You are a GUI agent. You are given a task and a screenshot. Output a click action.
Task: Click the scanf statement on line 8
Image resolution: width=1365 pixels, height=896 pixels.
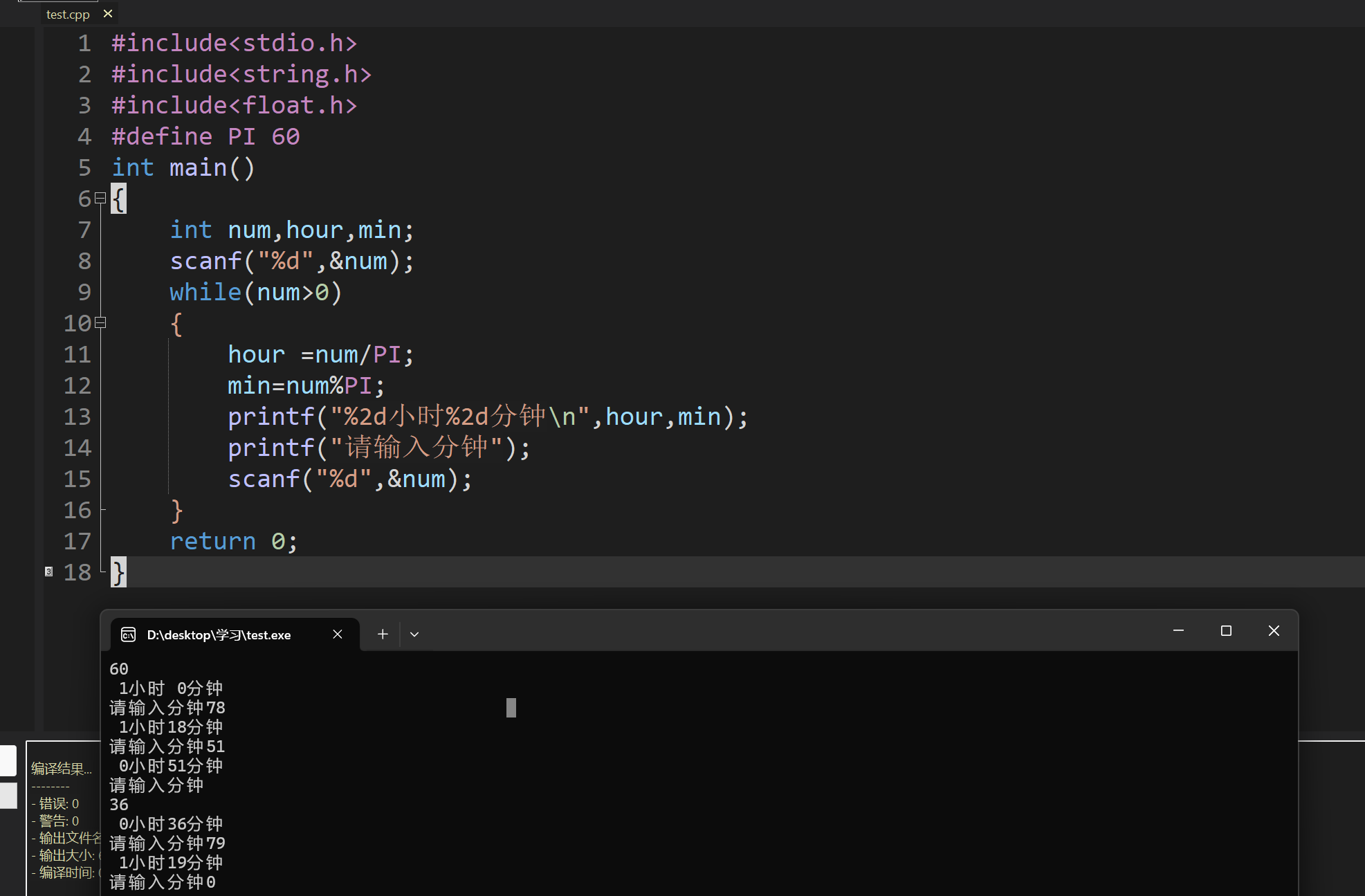pyautogui.click(x=292, y=261)
